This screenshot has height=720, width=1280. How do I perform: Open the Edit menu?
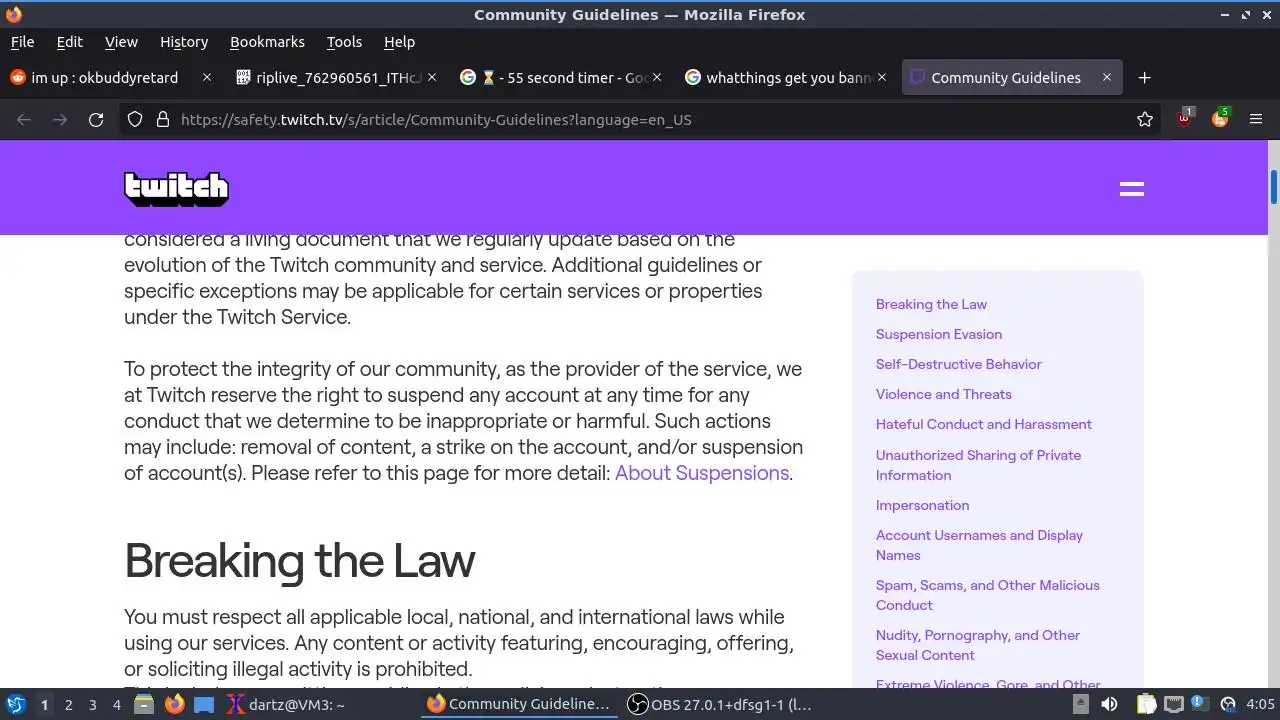[x=69, y=42]
